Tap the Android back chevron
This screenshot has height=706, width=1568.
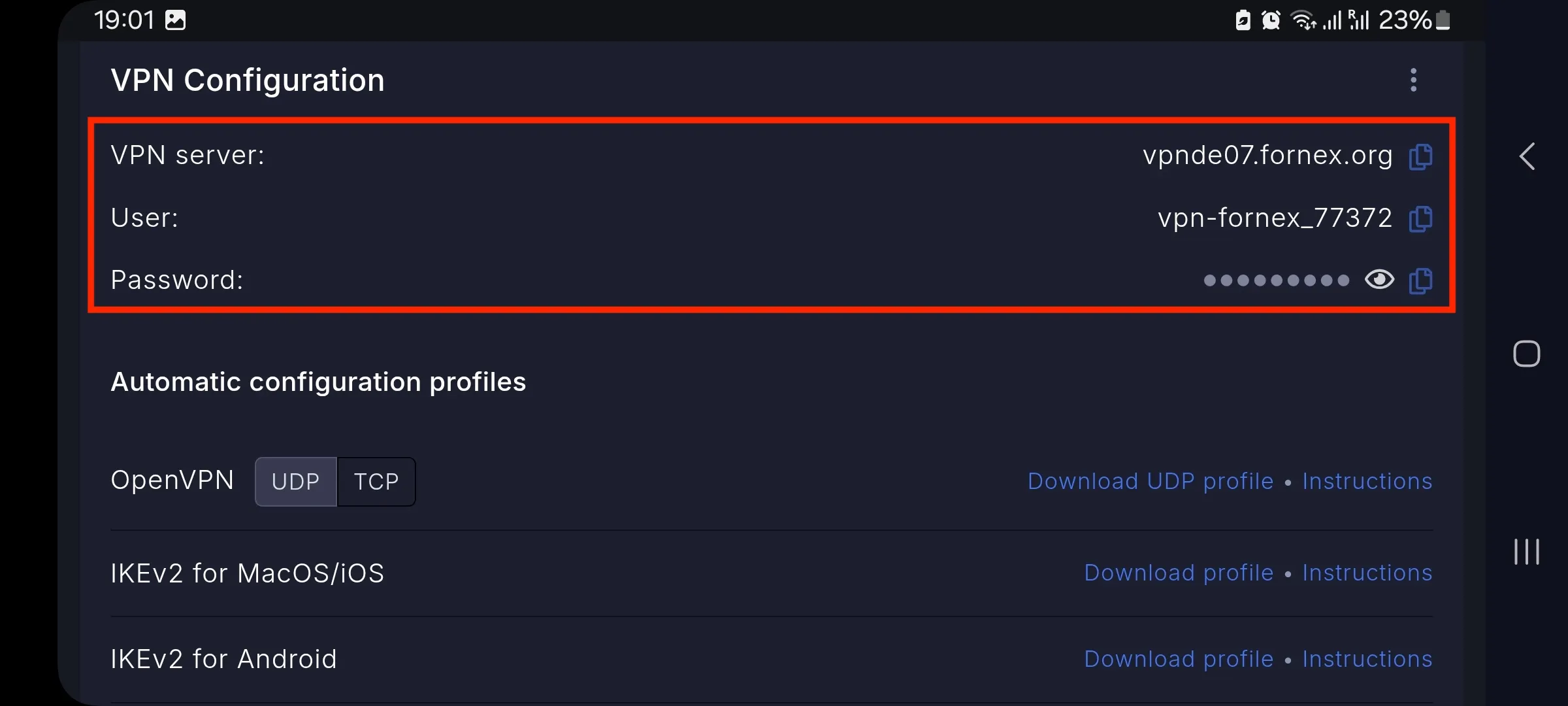click(x=1527, y=156)
